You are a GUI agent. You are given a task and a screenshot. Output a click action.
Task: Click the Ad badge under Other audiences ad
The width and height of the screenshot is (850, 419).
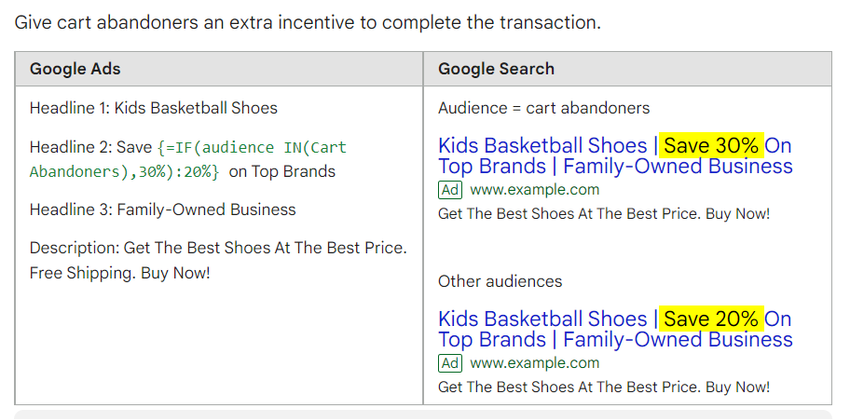click(450, 363)
